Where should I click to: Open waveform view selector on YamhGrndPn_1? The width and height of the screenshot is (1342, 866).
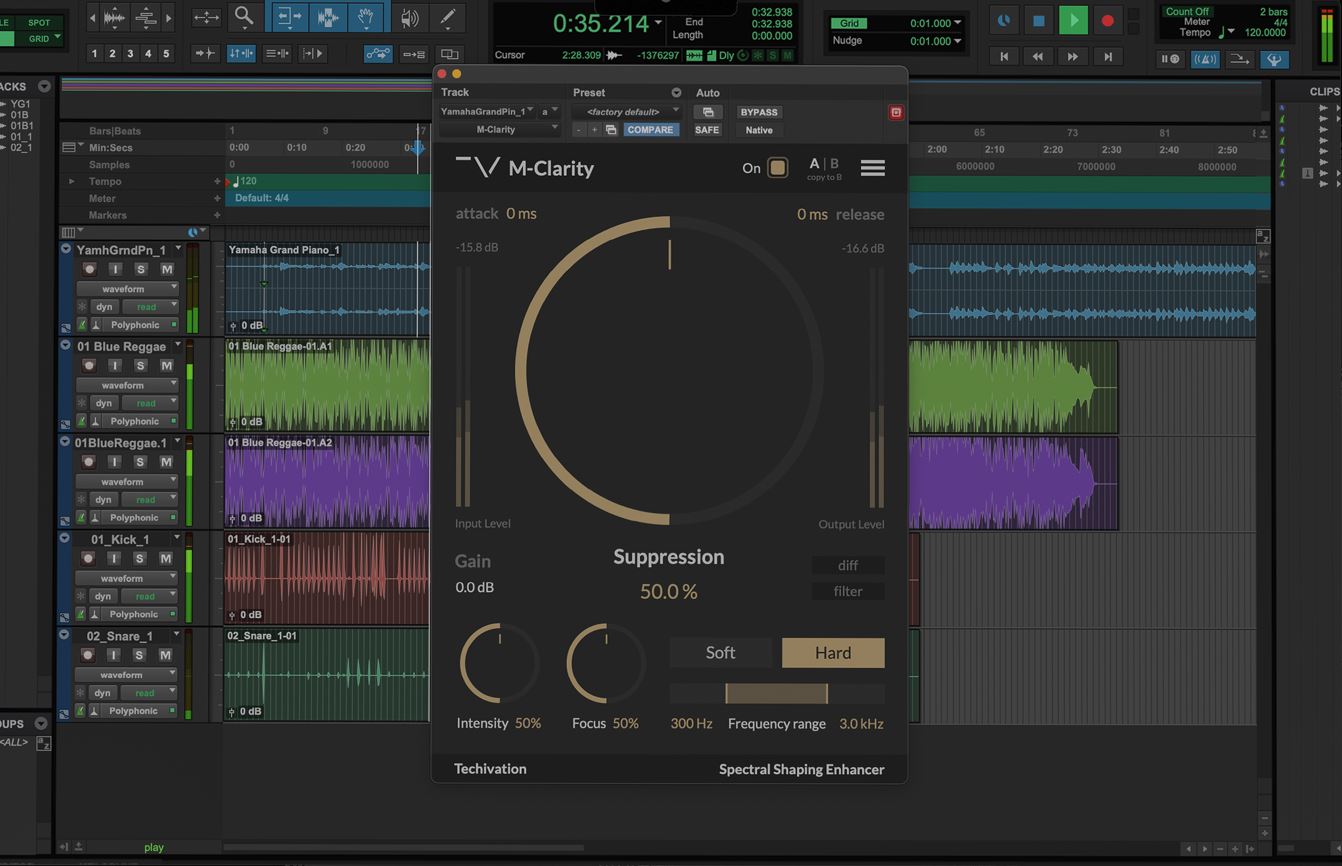128,289
